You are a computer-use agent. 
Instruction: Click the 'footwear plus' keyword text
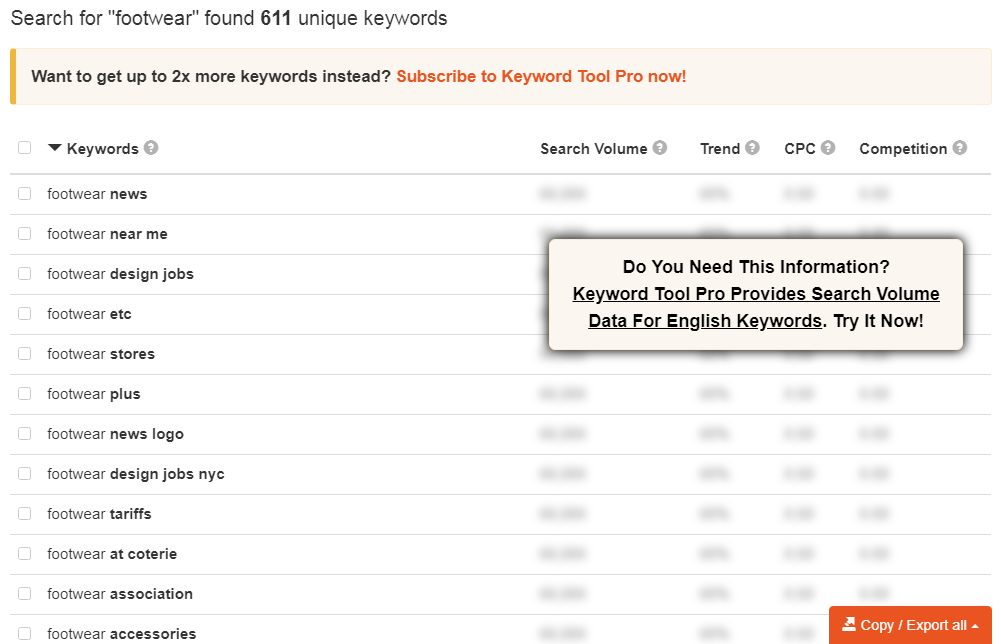point(94,394)
